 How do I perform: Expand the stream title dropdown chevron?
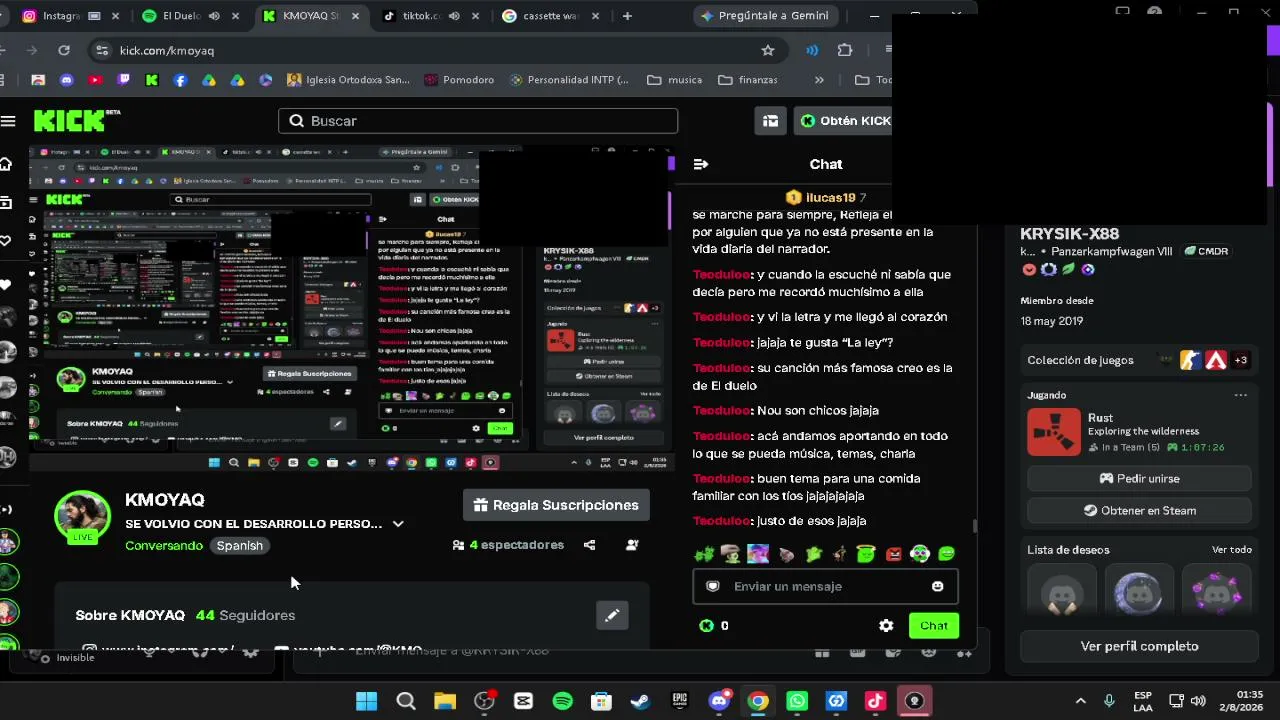[x=398, y=524]
